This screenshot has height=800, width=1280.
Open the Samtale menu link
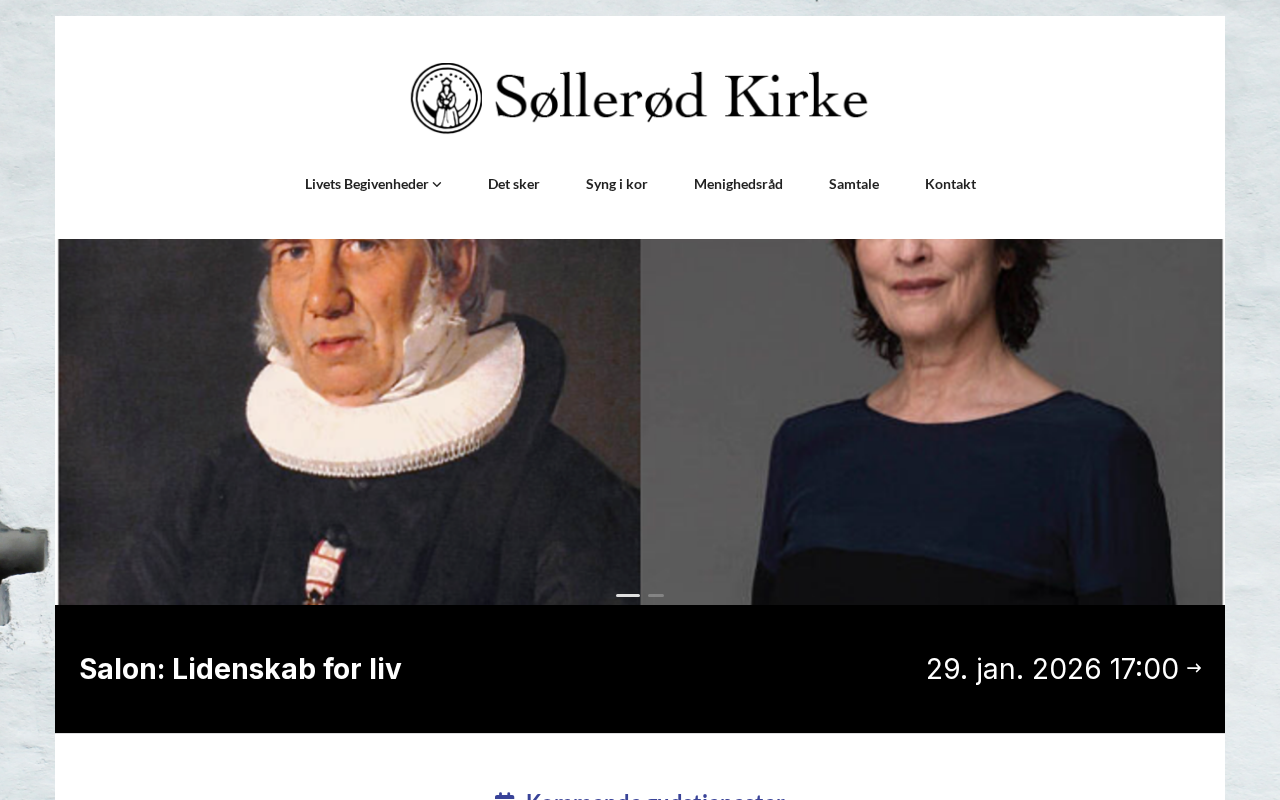tap(854, 184)
